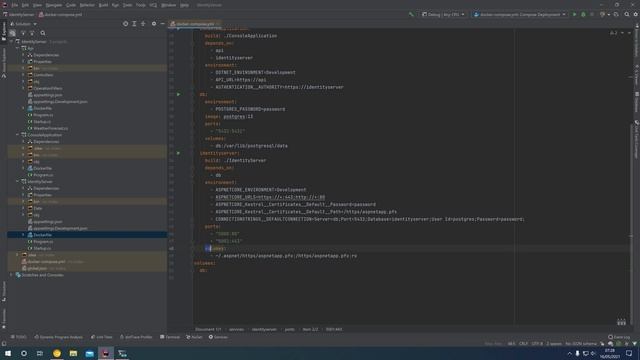Open the TODO tool window
This screenshot has width=640, height=360.
click(19, 337)
